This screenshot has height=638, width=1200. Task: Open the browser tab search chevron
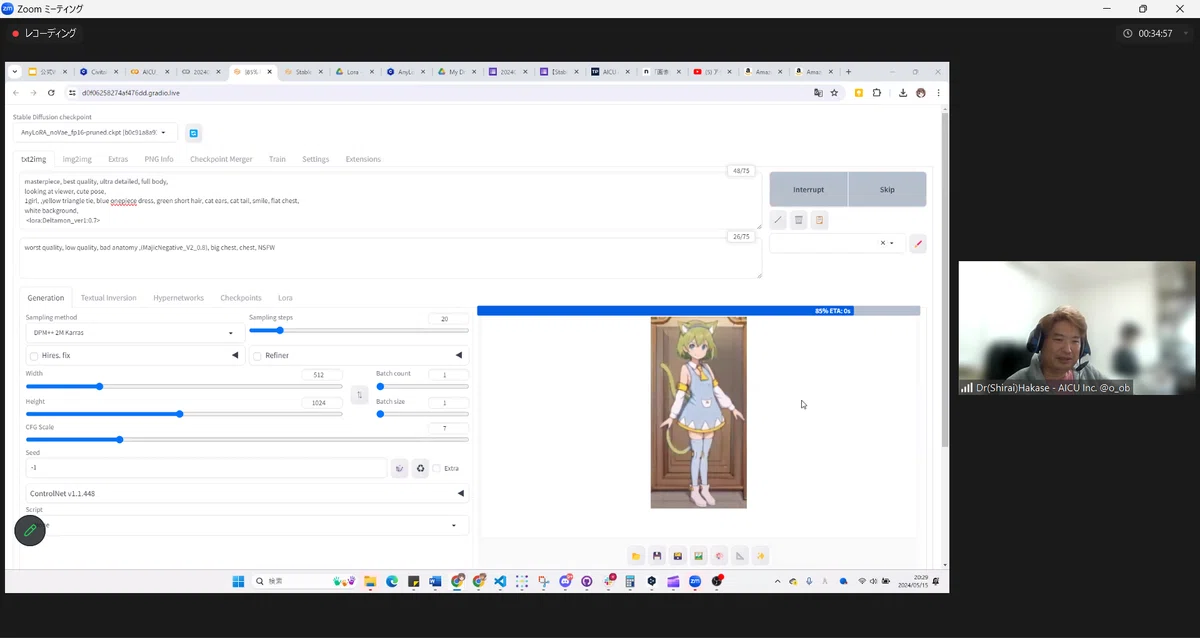[x=15, y=72]
